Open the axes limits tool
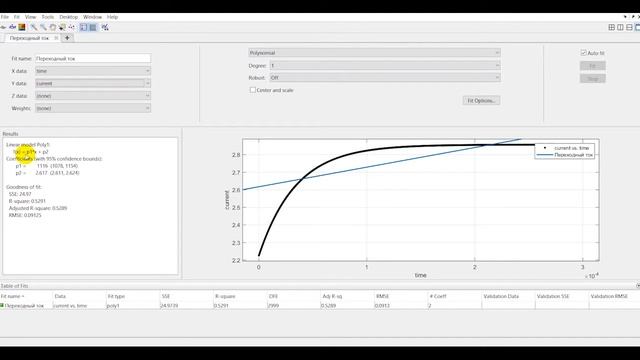The height and width of the screenshot is (360, 640). 105,27
